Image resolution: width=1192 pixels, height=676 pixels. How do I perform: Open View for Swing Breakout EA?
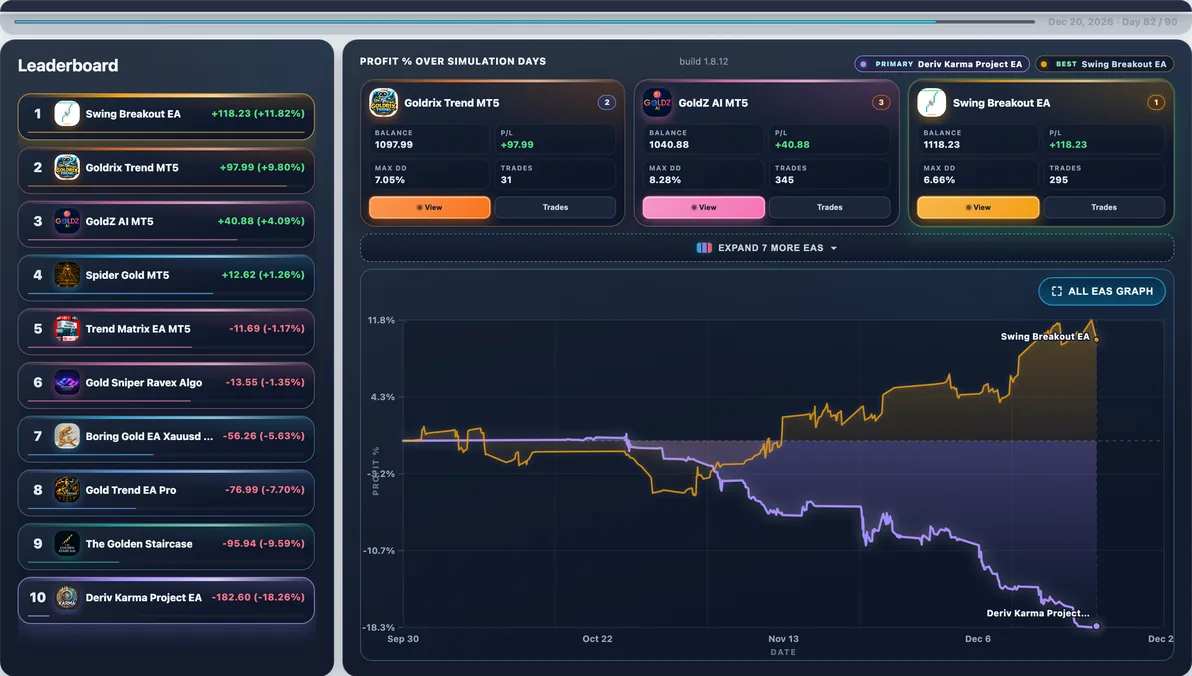978,208
